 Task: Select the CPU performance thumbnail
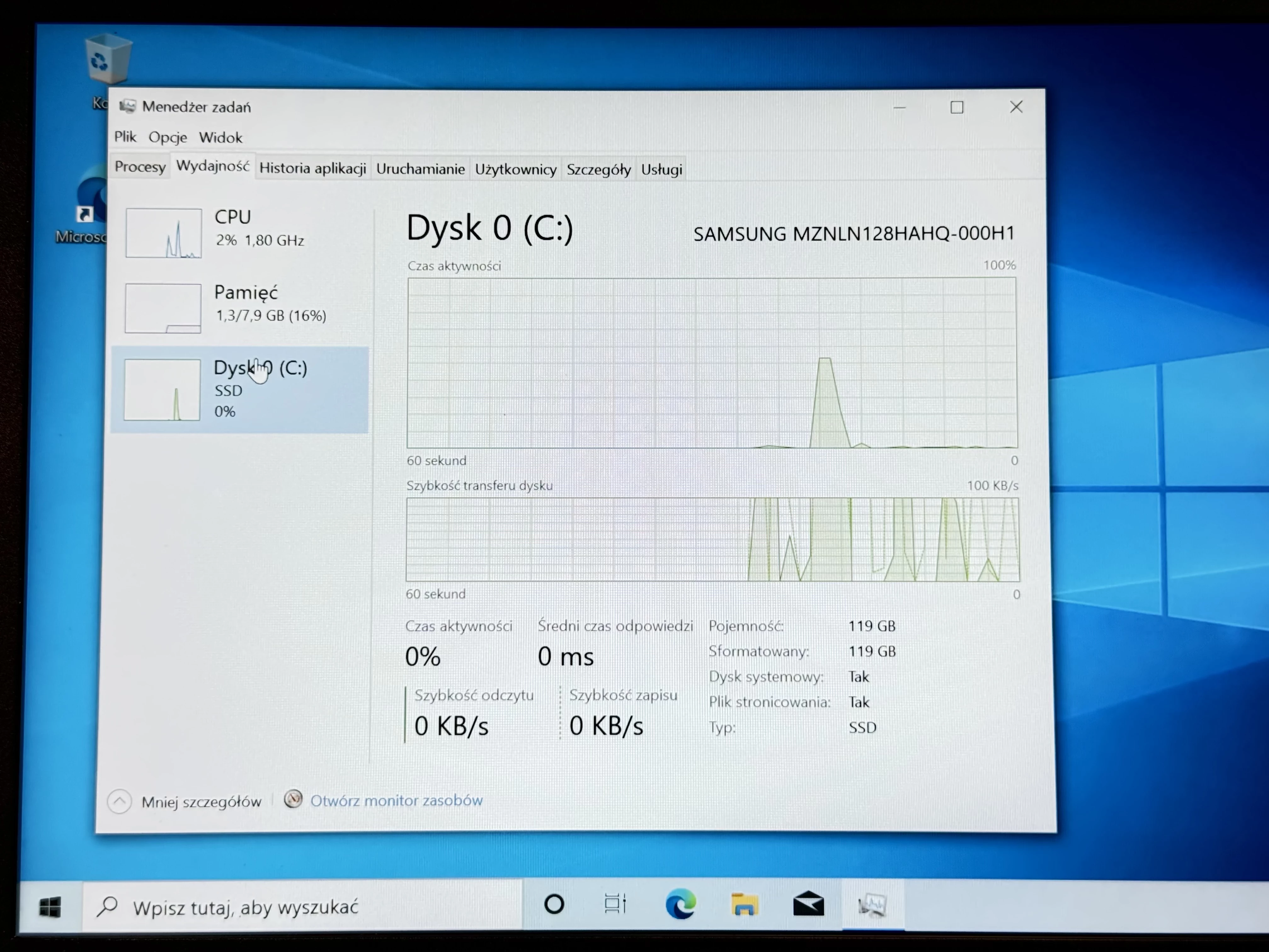tap(164, 233)
